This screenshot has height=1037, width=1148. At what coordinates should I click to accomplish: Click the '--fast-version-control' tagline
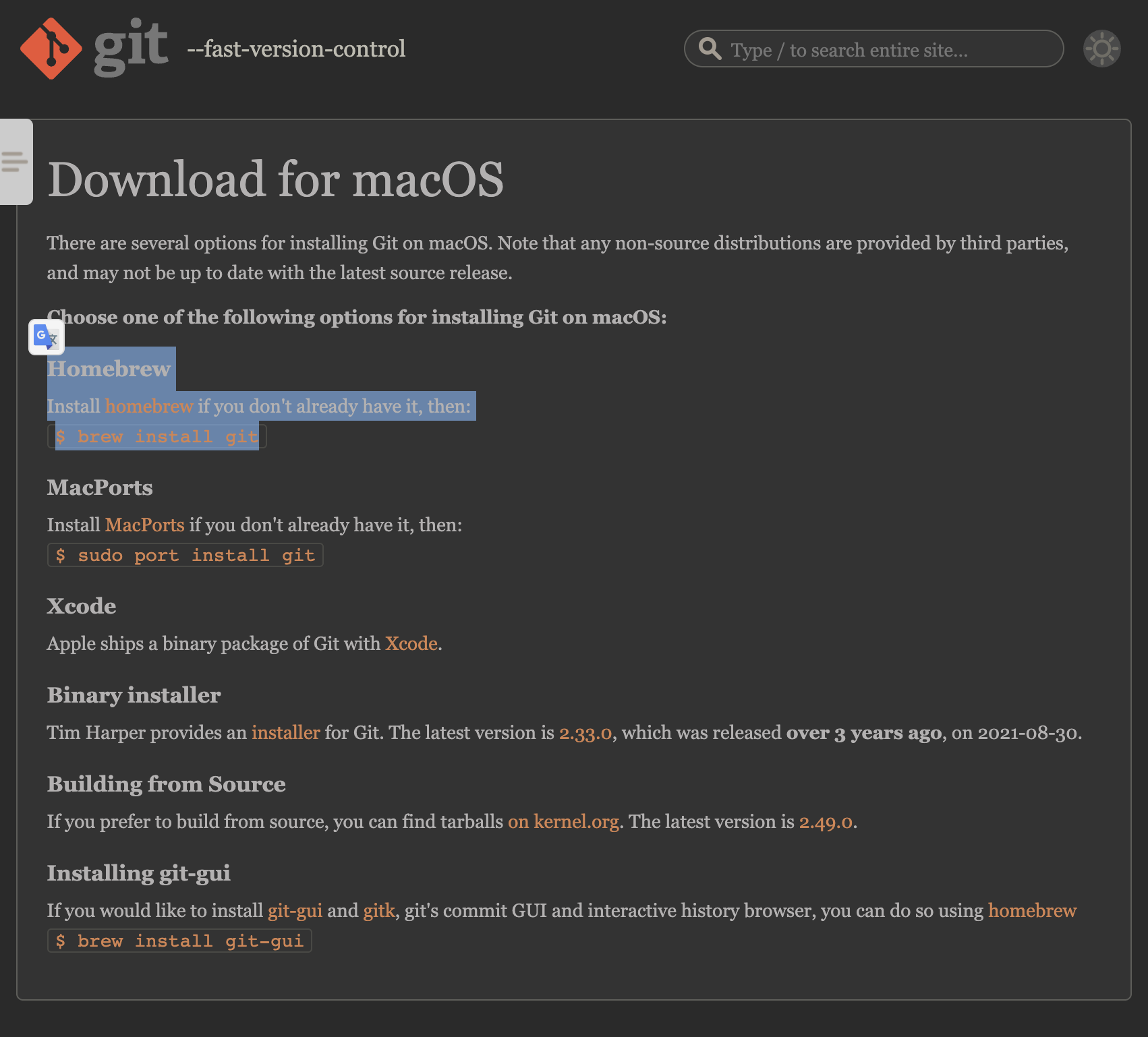tap(296, 49)
